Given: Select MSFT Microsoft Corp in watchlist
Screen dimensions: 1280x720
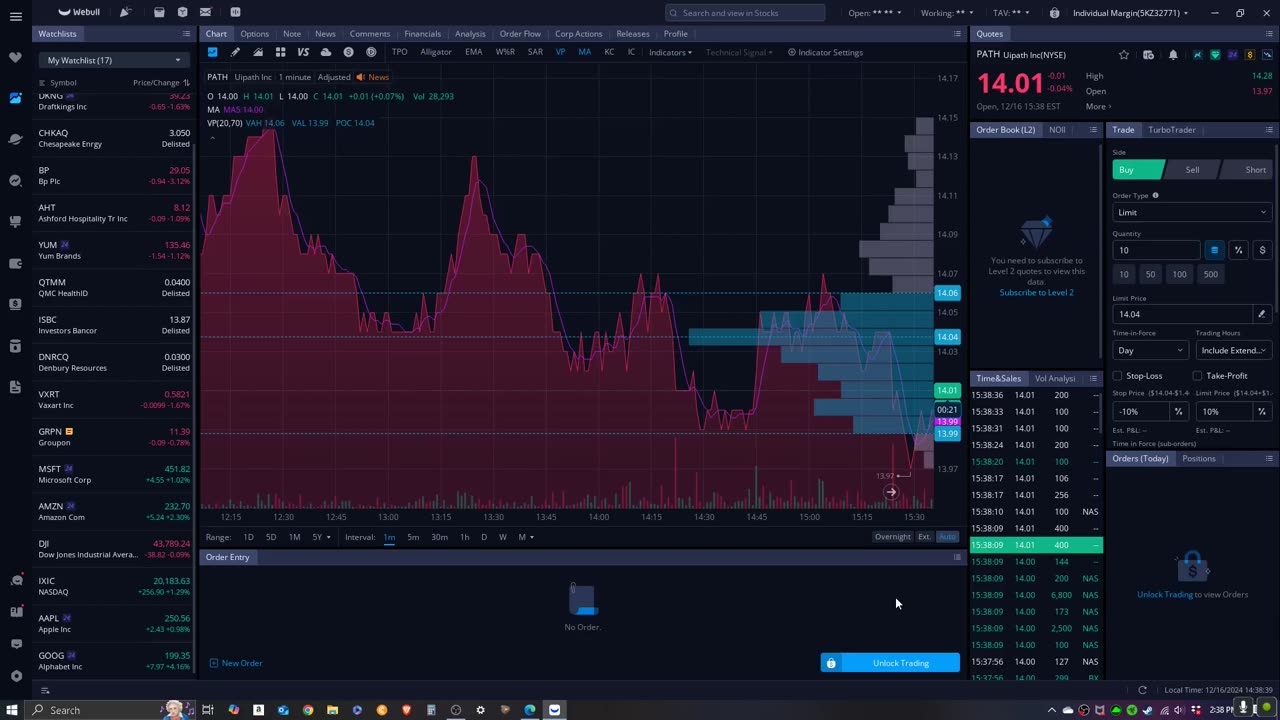Looking at the screenshot, I should point(114,474).
